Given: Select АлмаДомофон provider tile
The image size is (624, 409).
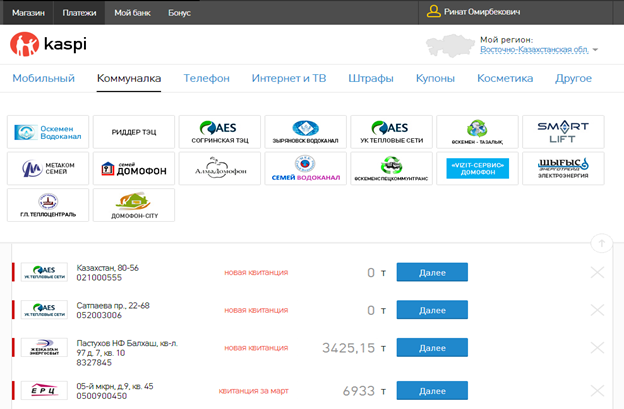Looking at the screenshot, I should 220,169.
